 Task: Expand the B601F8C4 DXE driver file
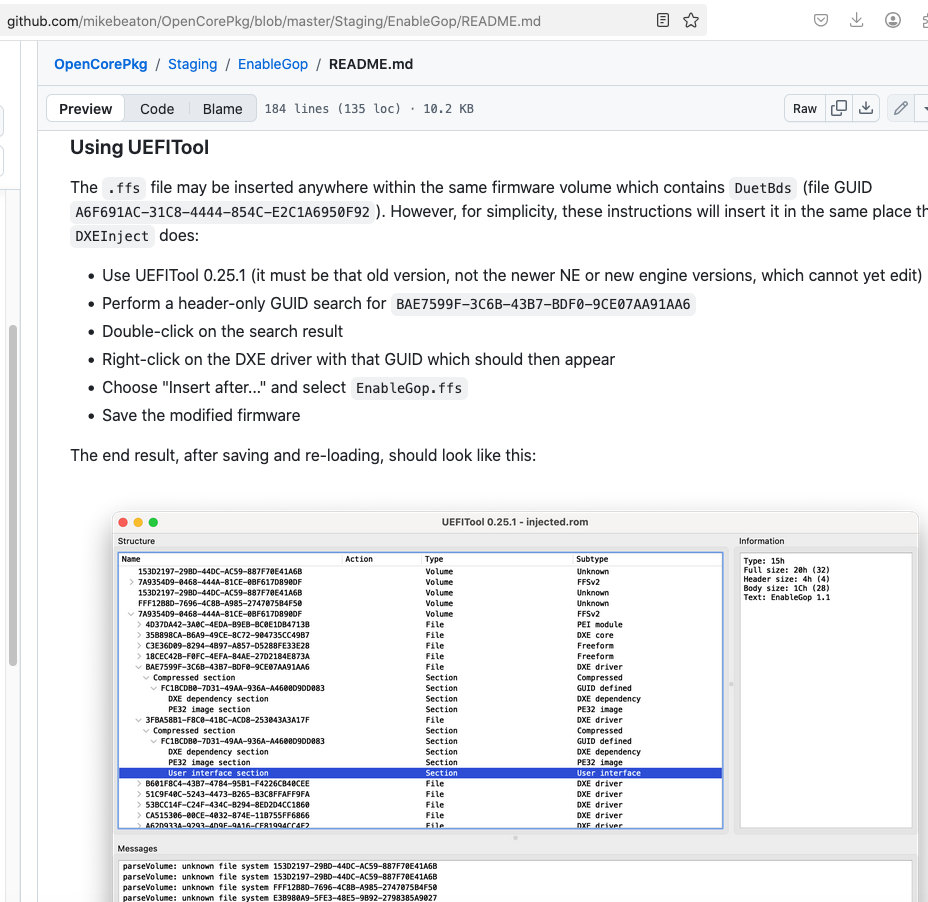(139, 784)
